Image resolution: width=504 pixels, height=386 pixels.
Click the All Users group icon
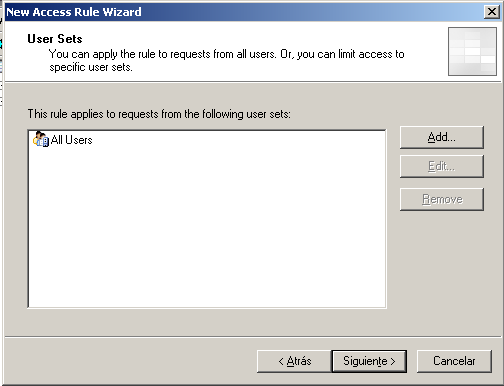click(41, 139)
